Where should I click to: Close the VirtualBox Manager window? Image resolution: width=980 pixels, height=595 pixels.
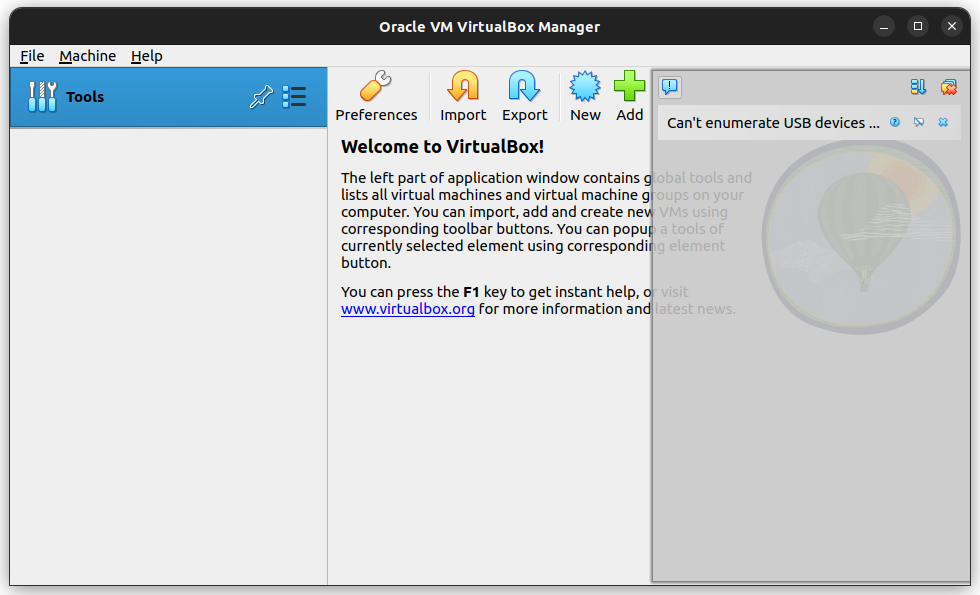[951, 26]
